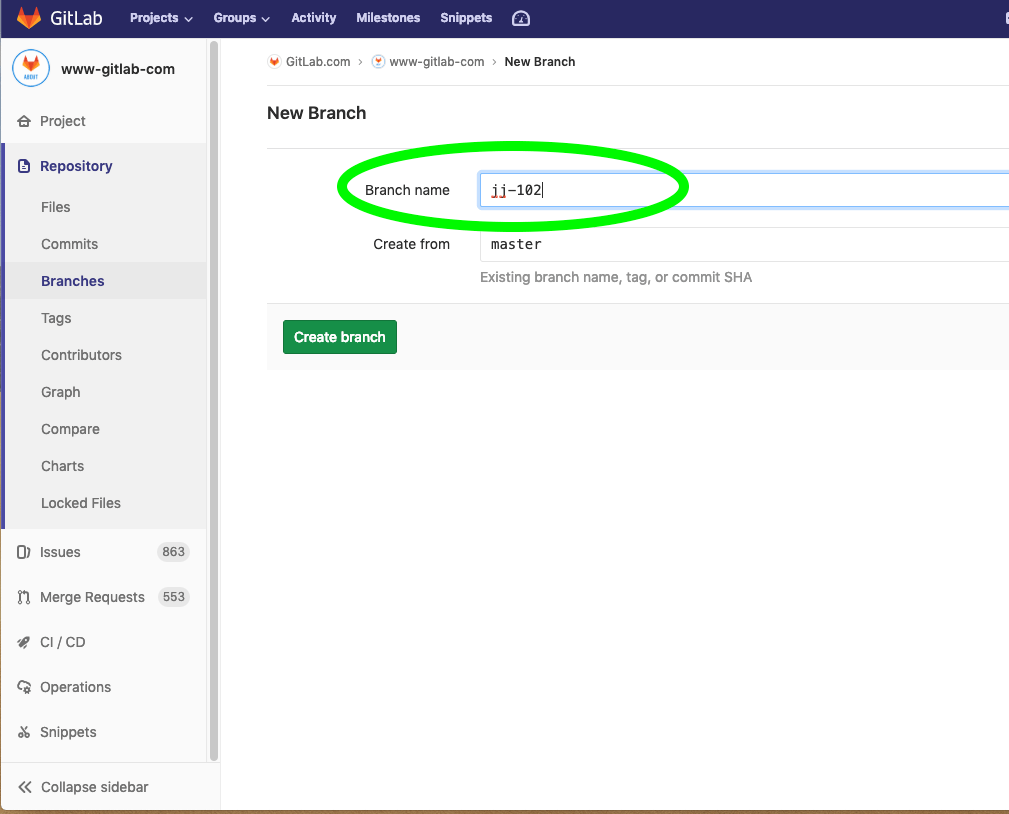Screen dimensions: 1009x814
Task: Open Graph under Repository
Action: pyautogui.click(x=60, y=392)
